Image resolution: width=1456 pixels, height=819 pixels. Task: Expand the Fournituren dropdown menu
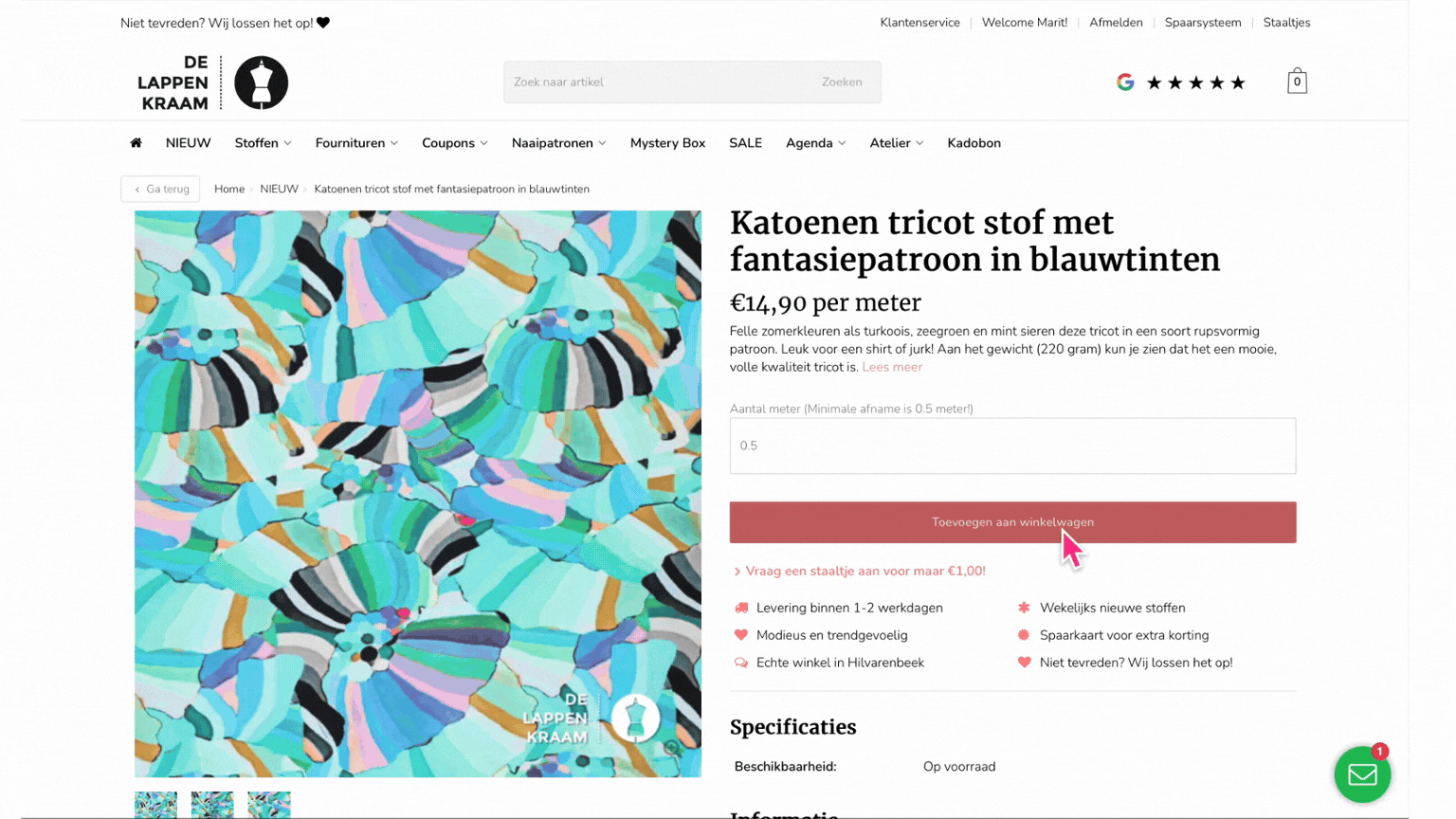(x=356, y=143)
